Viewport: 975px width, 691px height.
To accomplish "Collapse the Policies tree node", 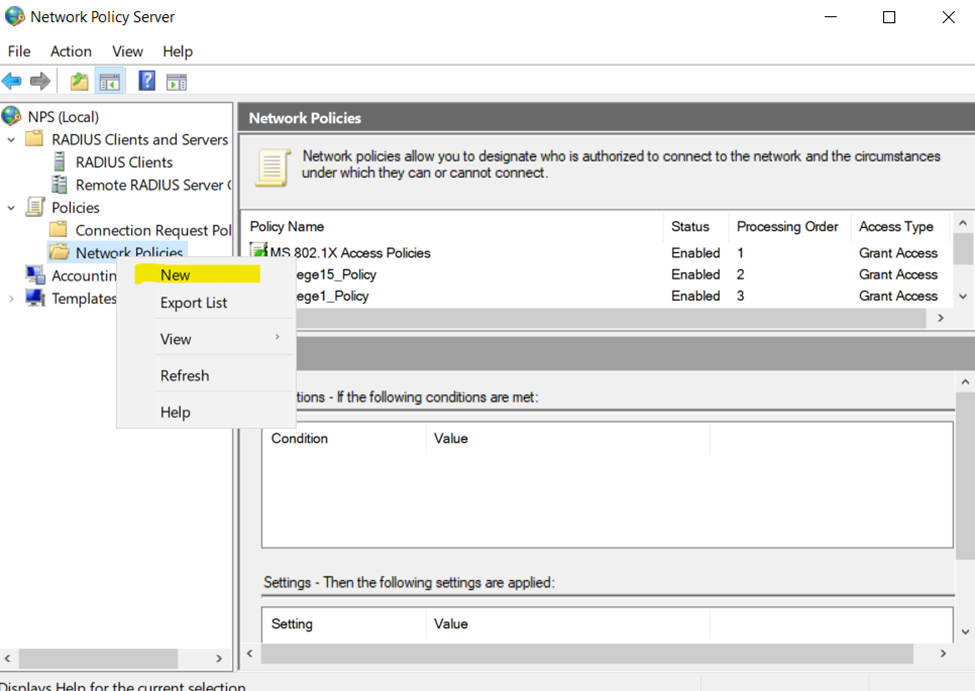I will [x=11, y=208].
